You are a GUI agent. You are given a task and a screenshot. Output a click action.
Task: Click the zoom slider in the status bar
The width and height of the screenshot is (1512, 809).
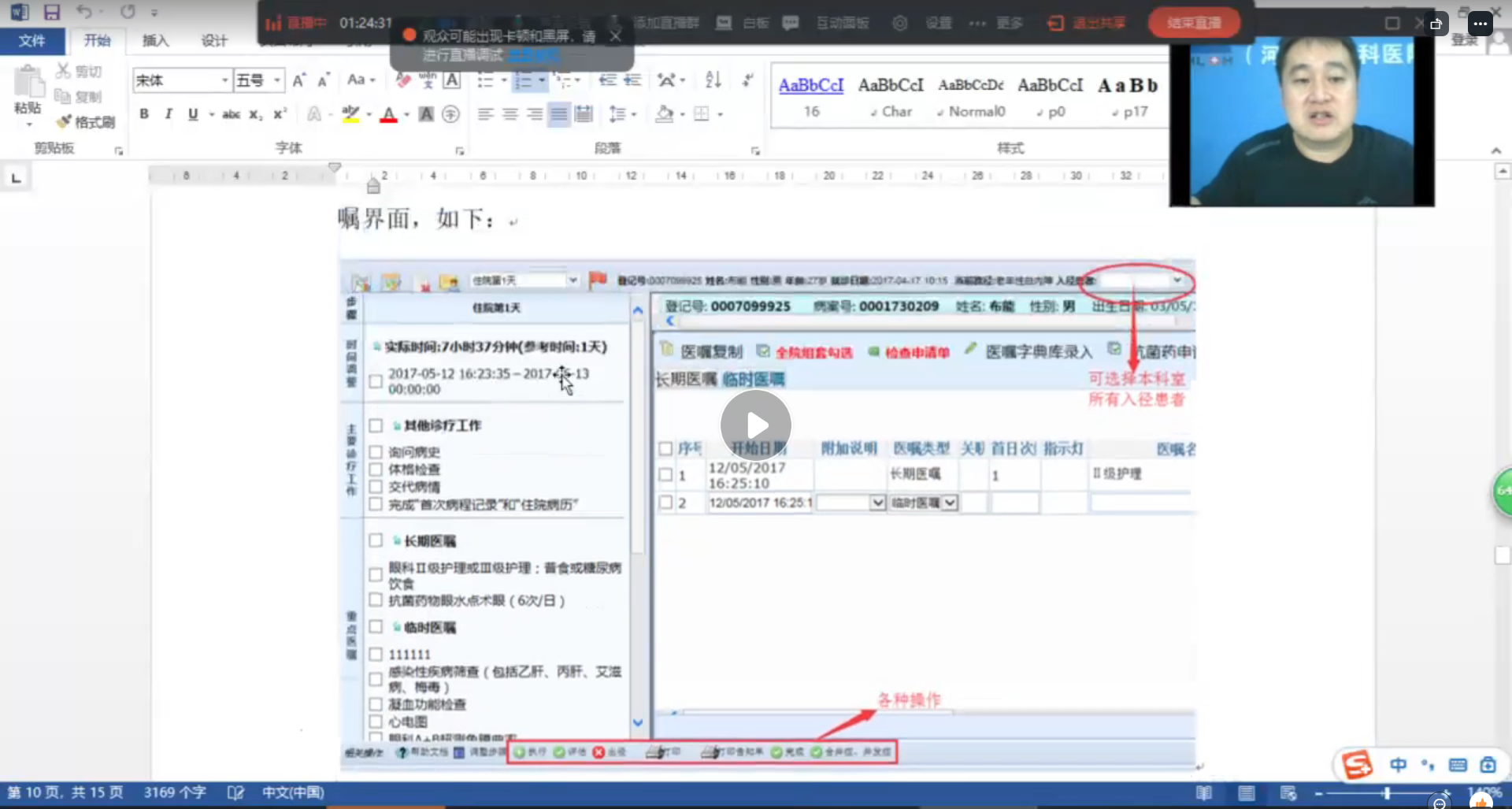coord(1387,793)
